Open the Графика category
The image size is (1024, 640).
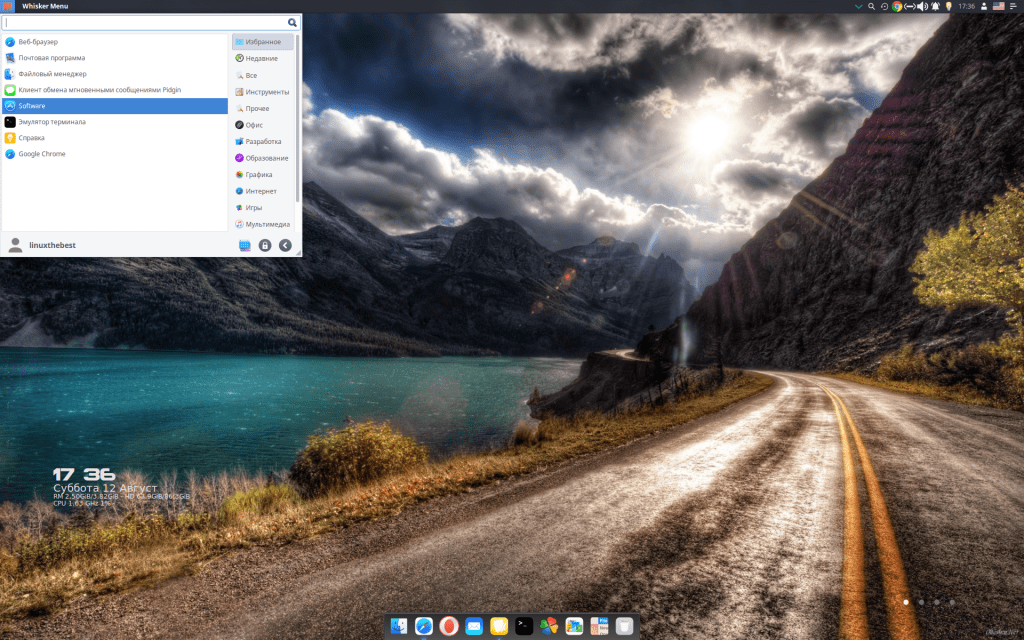tap(263, 174)
